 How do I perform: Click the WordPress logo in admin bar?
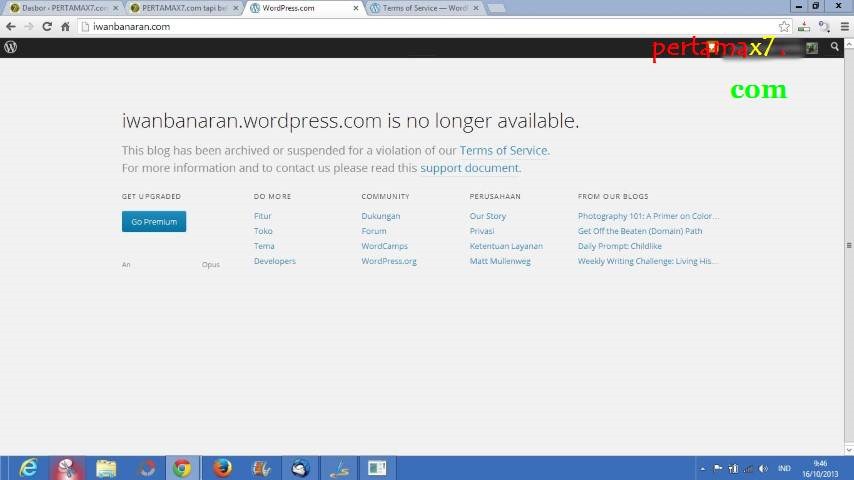10,47
